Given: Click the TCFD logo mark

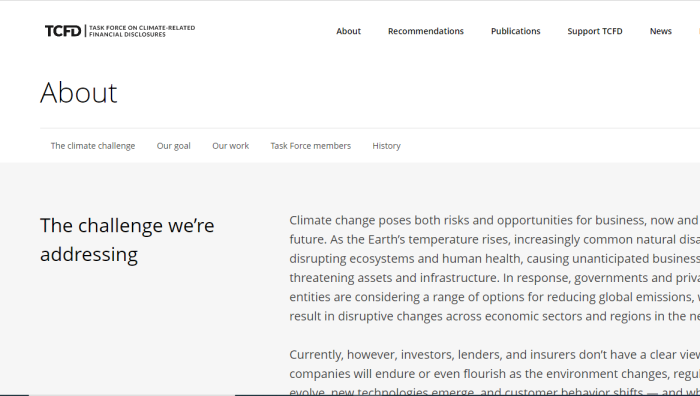Looking at the screenshot, I should [63, 31].
